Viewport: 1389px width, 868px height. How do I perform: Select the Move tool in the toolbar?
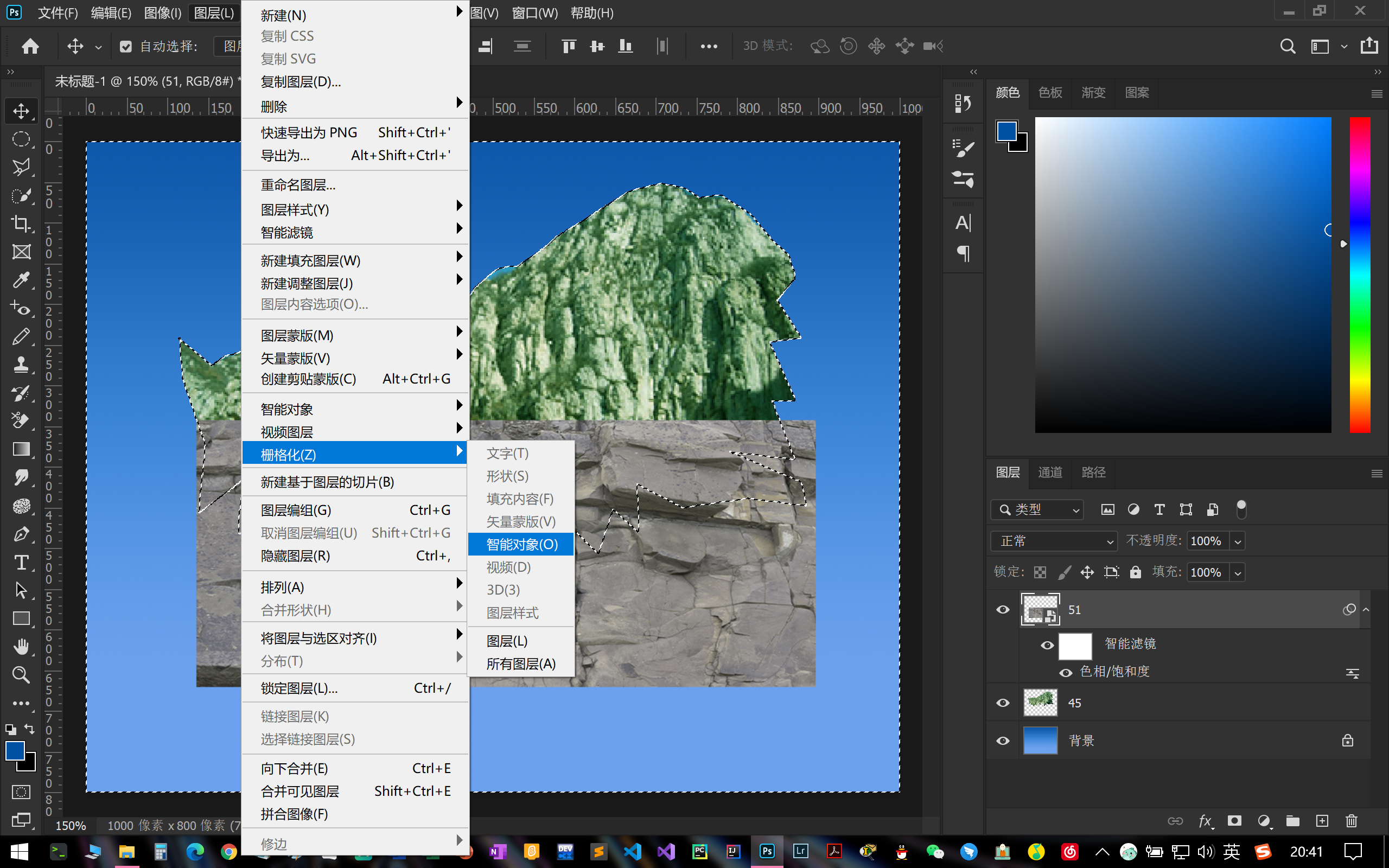click(21, 111)
